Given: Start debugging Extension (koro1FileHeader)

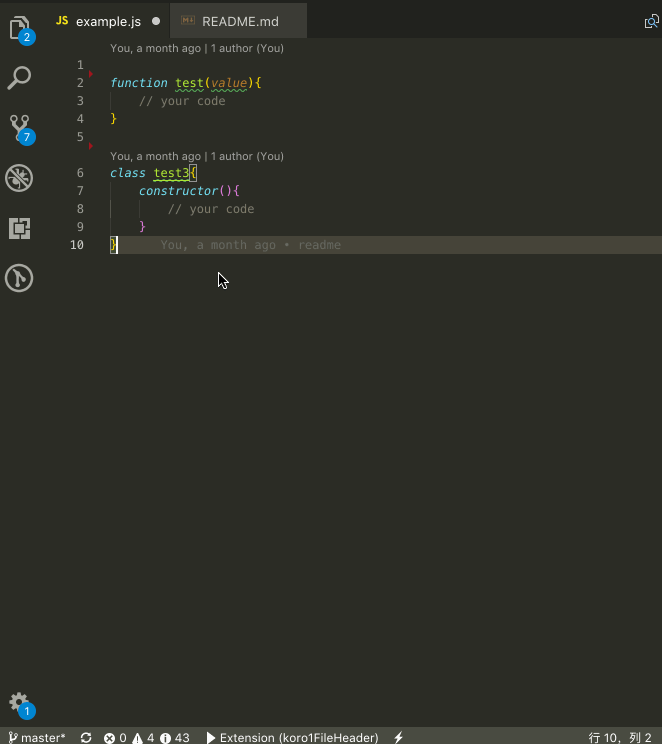Looking at the screenshot, I should [292, 737].
